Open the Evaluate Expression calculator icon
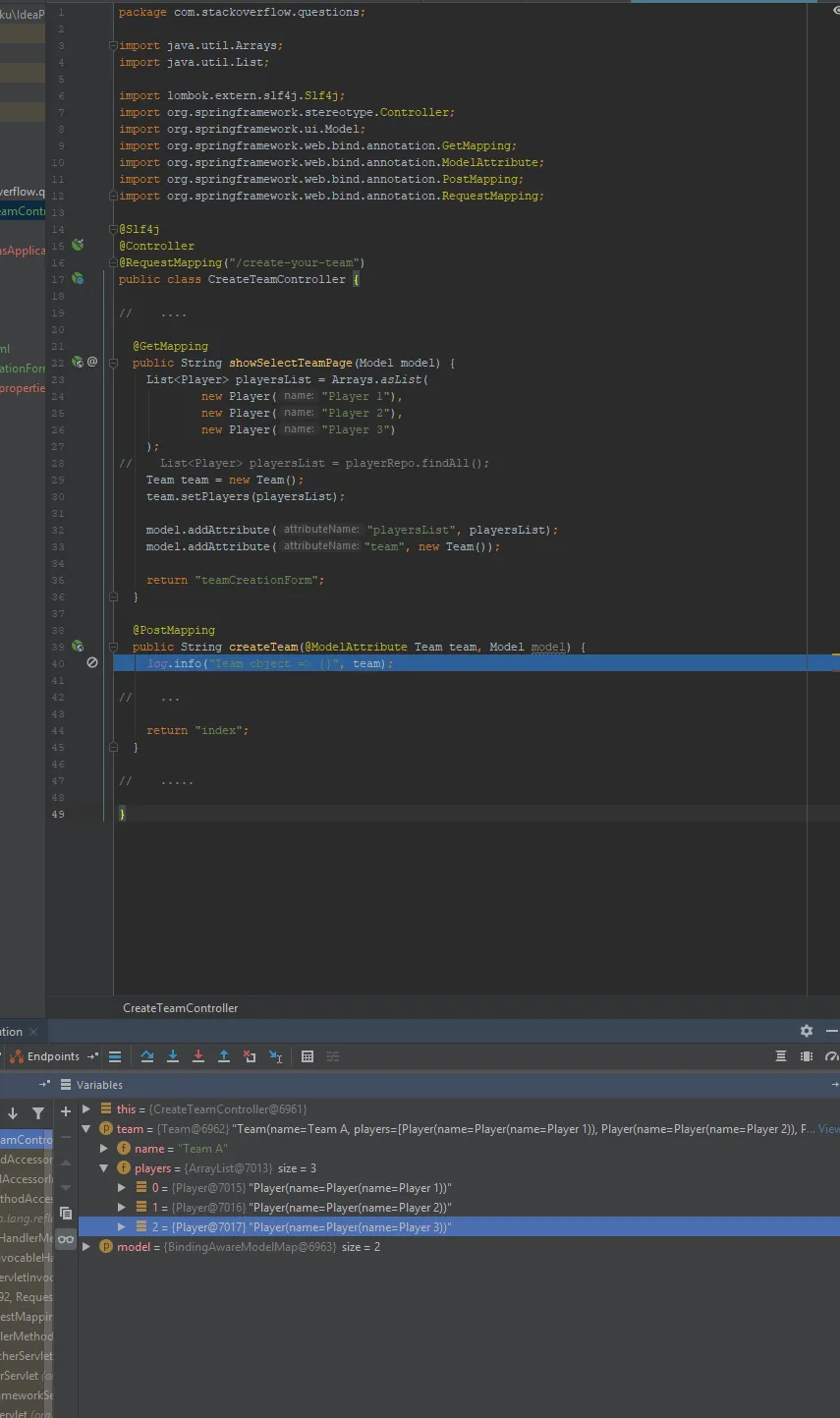The width and height of the screenshot is (840, 1418). click(308, 1056)
